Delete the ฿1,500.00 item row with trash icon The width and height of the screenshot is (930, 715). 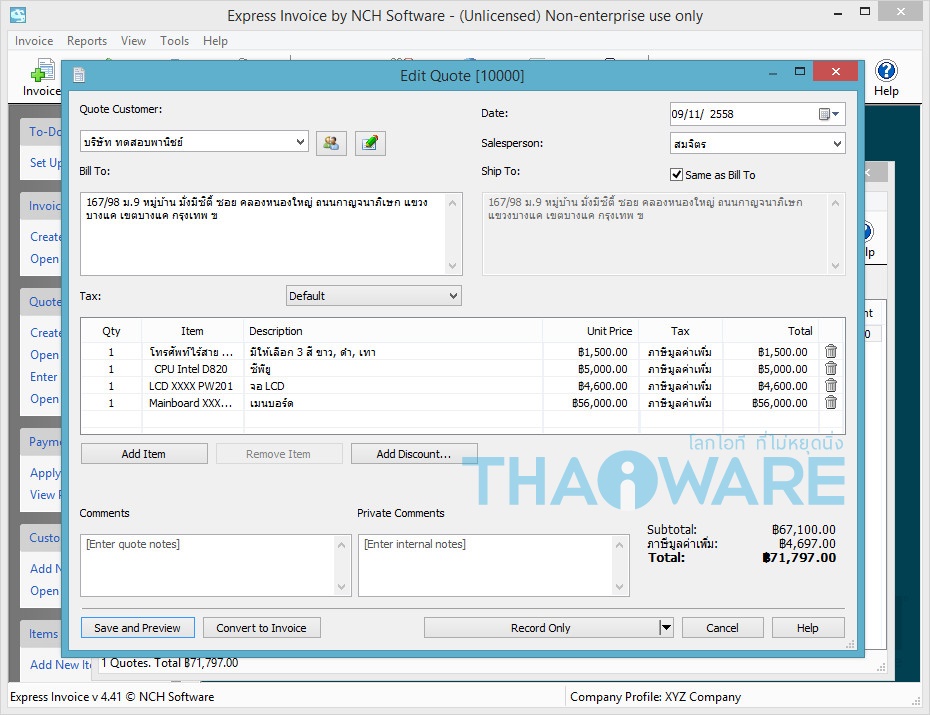click(831, 351)
